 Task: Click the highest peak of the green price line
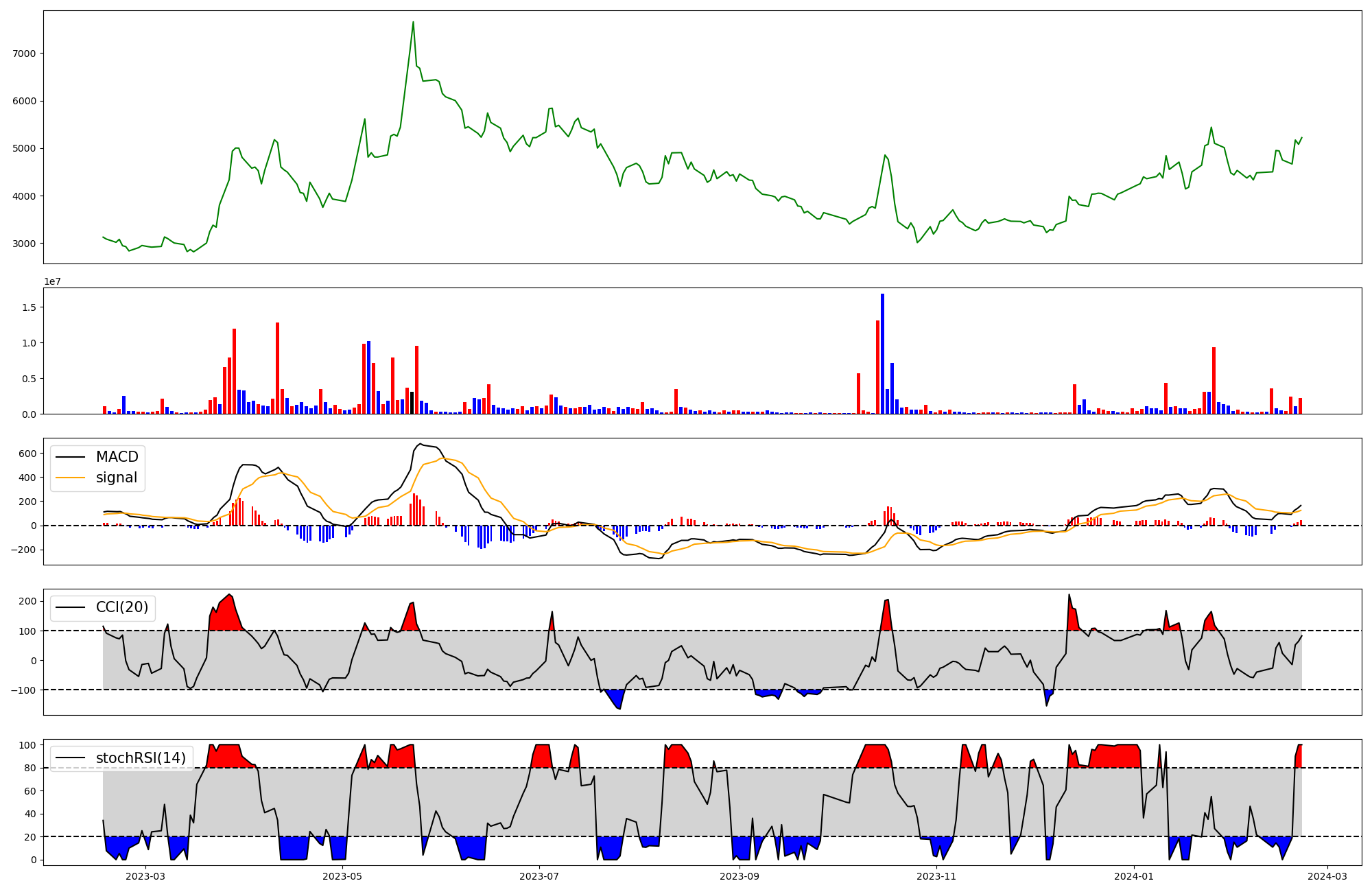click(413, 22)
